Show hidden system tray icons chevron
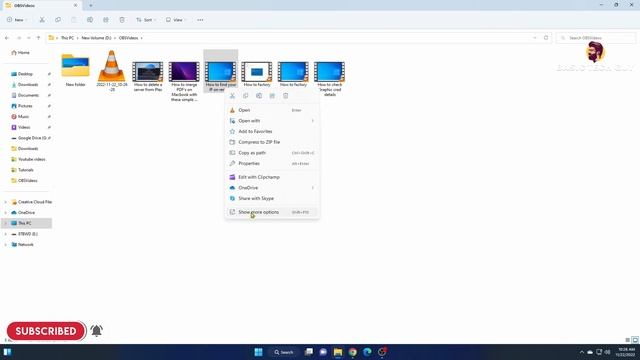This screenshot has height=360, width=640. 582,352
